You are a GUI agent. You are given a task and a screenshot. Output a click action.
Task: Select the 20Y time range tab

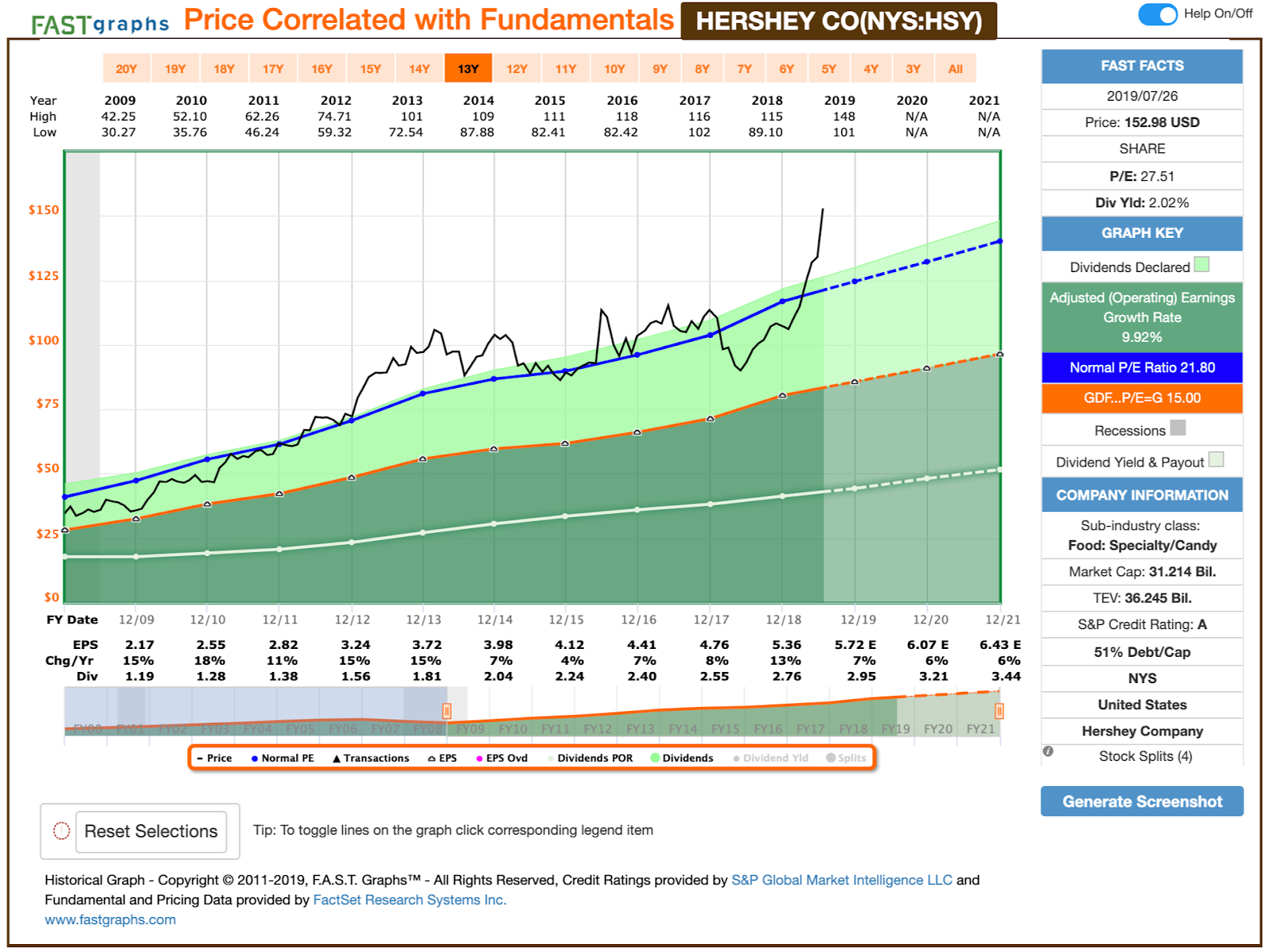coord(126,68)
